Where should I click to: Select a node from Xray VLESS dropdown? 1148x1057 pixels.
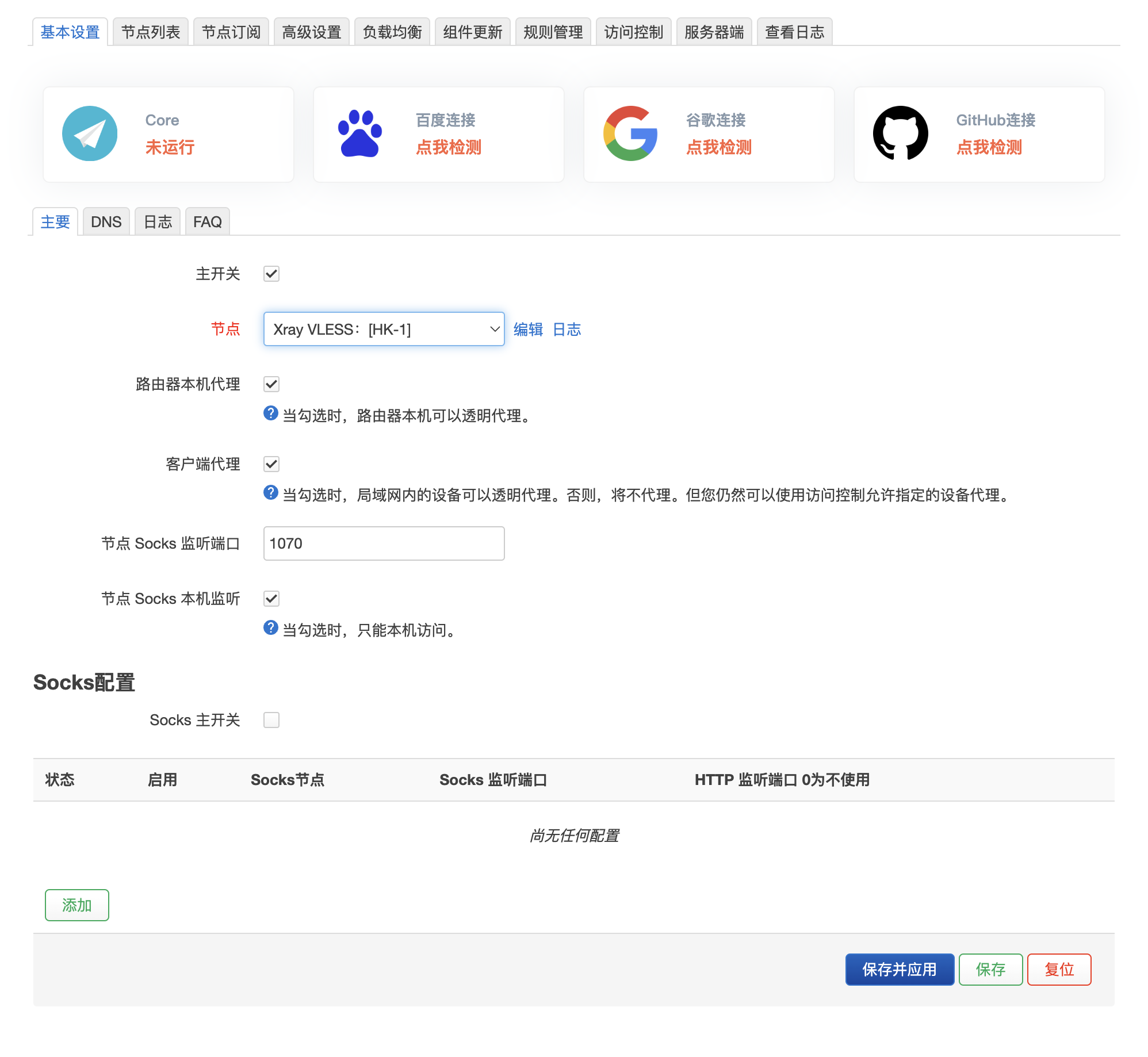click(x=384, y=329)
